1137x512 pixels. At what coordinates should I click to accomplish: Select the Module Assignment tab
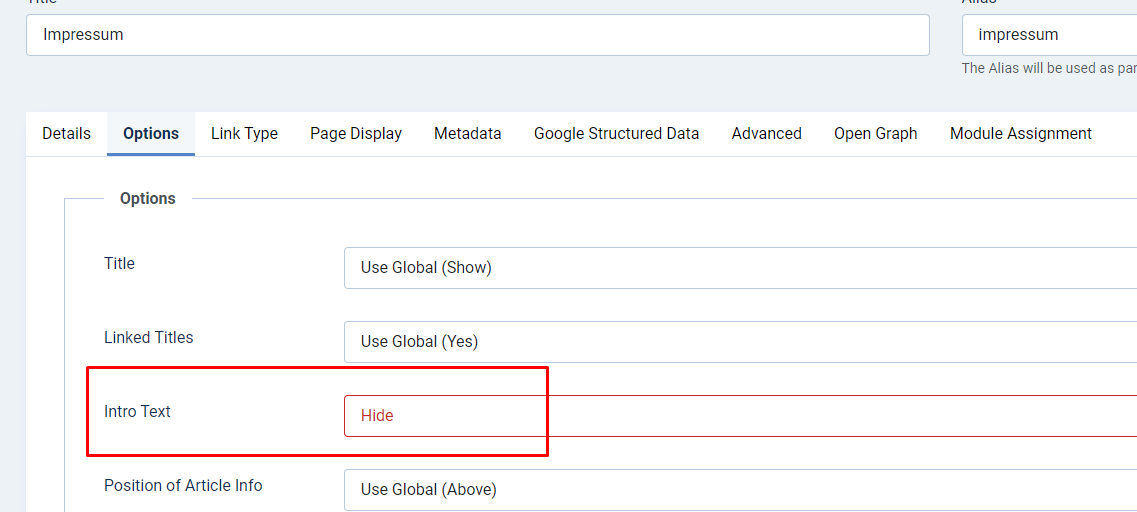coord(1020,134)
